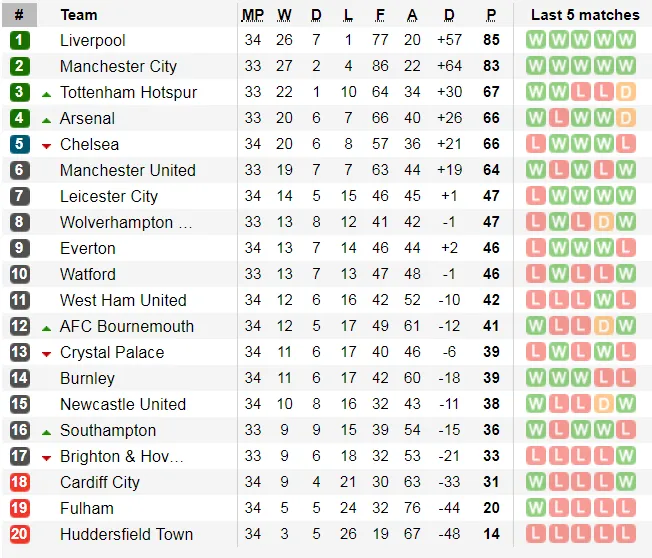The image size is (652, 558).
Task: Select the orange D badge in Wolverhampton's form
Action: click(x=604, y=223)
